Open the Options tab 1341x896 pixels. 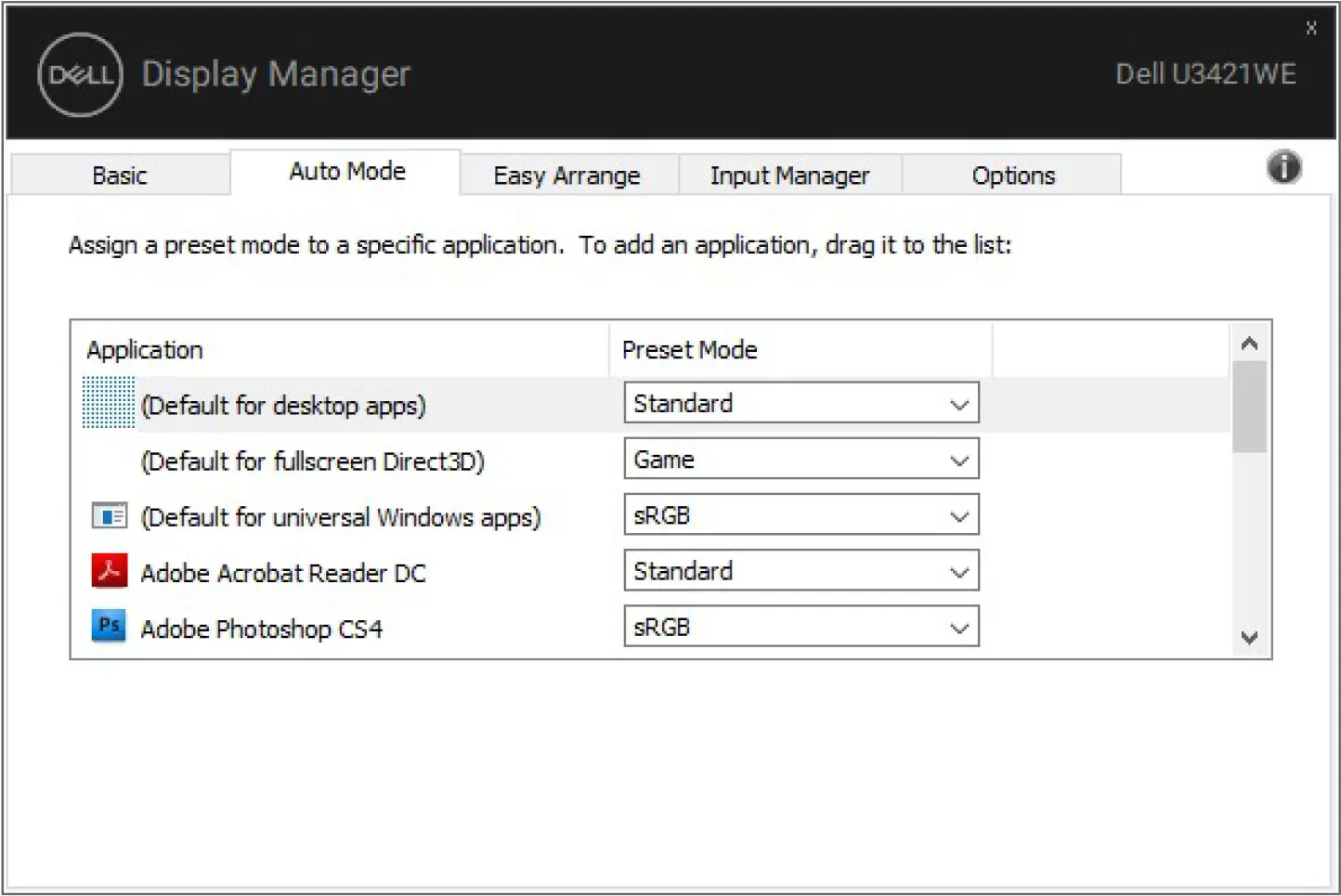(1013, 175)
